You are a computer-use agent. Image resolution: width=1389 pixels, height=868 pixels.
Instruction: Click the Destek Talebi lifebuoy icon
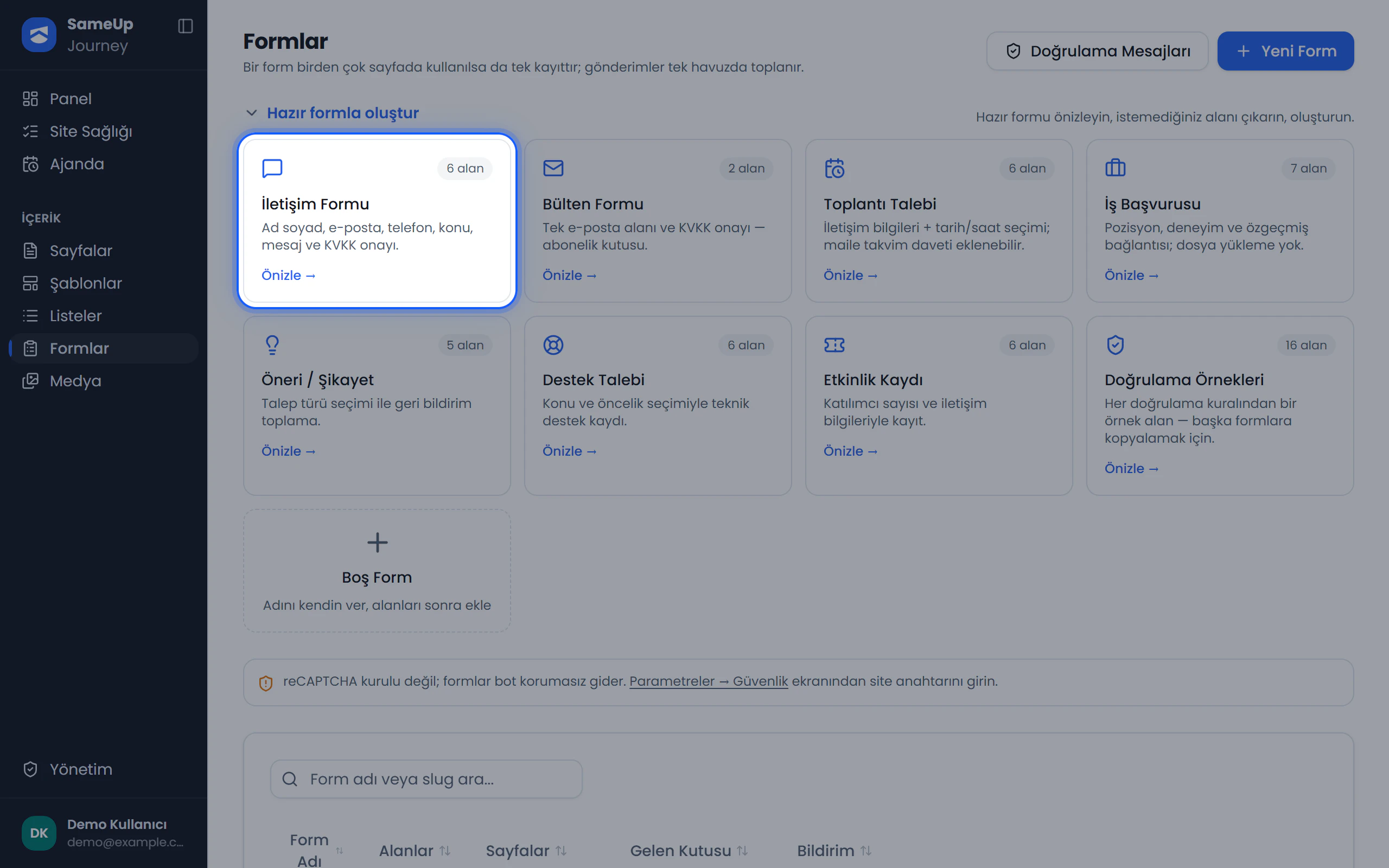pos(553,345)
